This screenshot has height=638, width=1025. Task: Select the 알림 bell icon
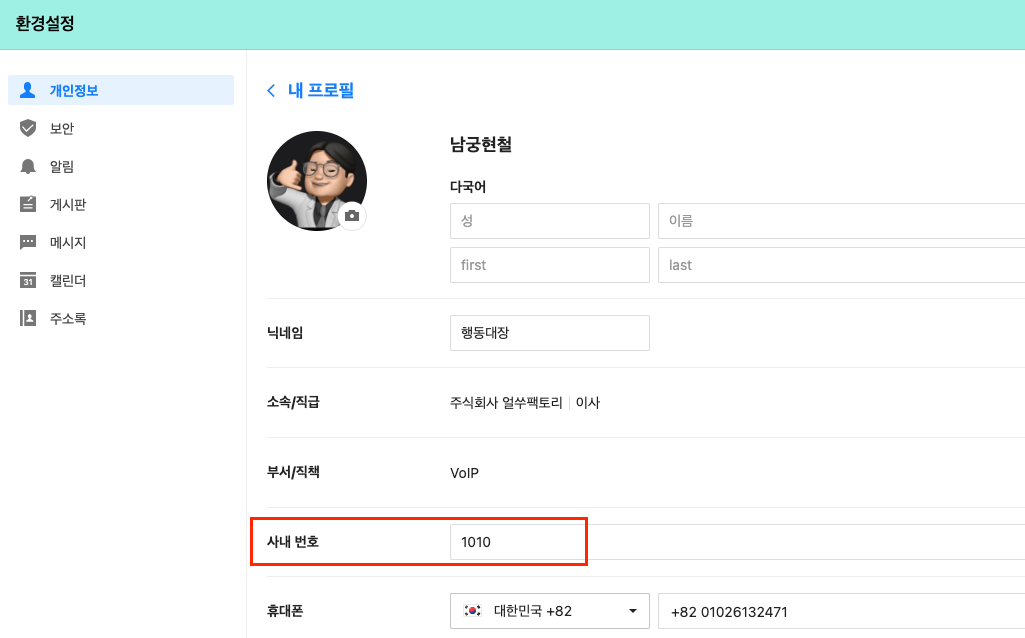pyautogui.click(x=27, y=166)
